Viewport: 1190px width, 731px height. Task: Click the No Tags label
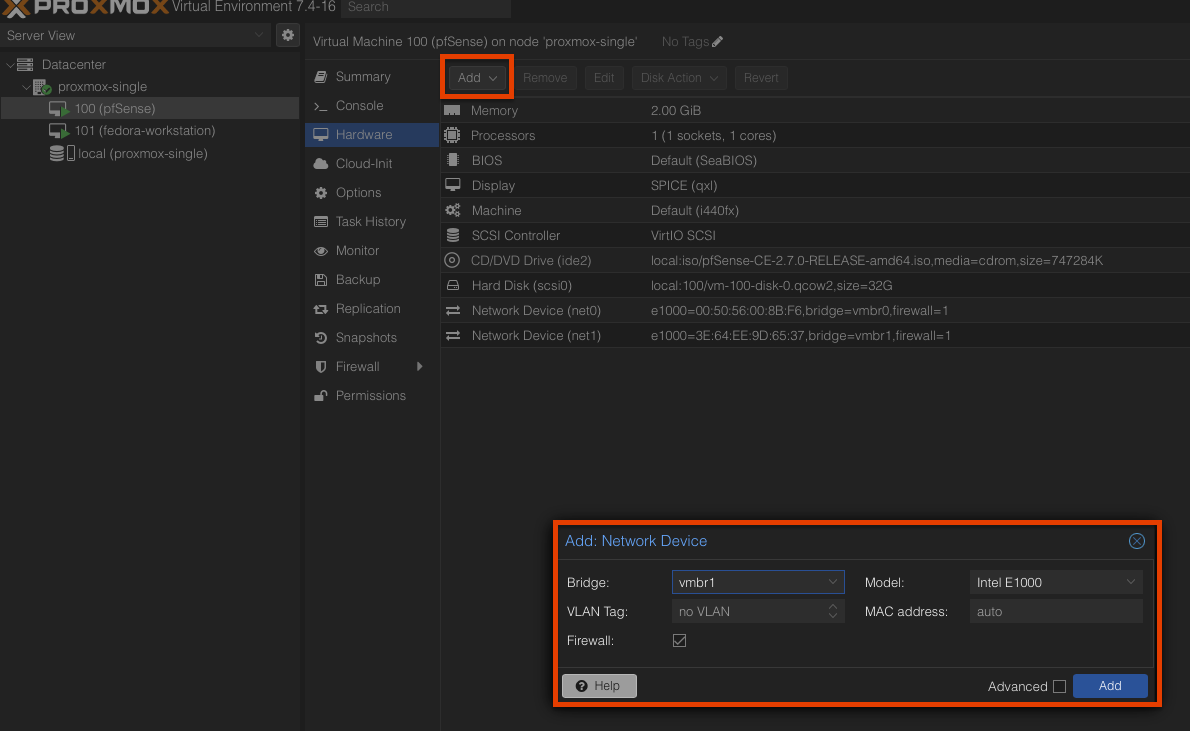(x=685, y=42)
